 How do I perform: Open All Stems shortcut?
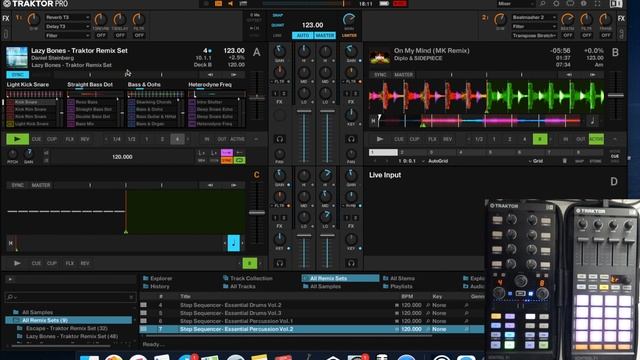(x=399, y=278)
